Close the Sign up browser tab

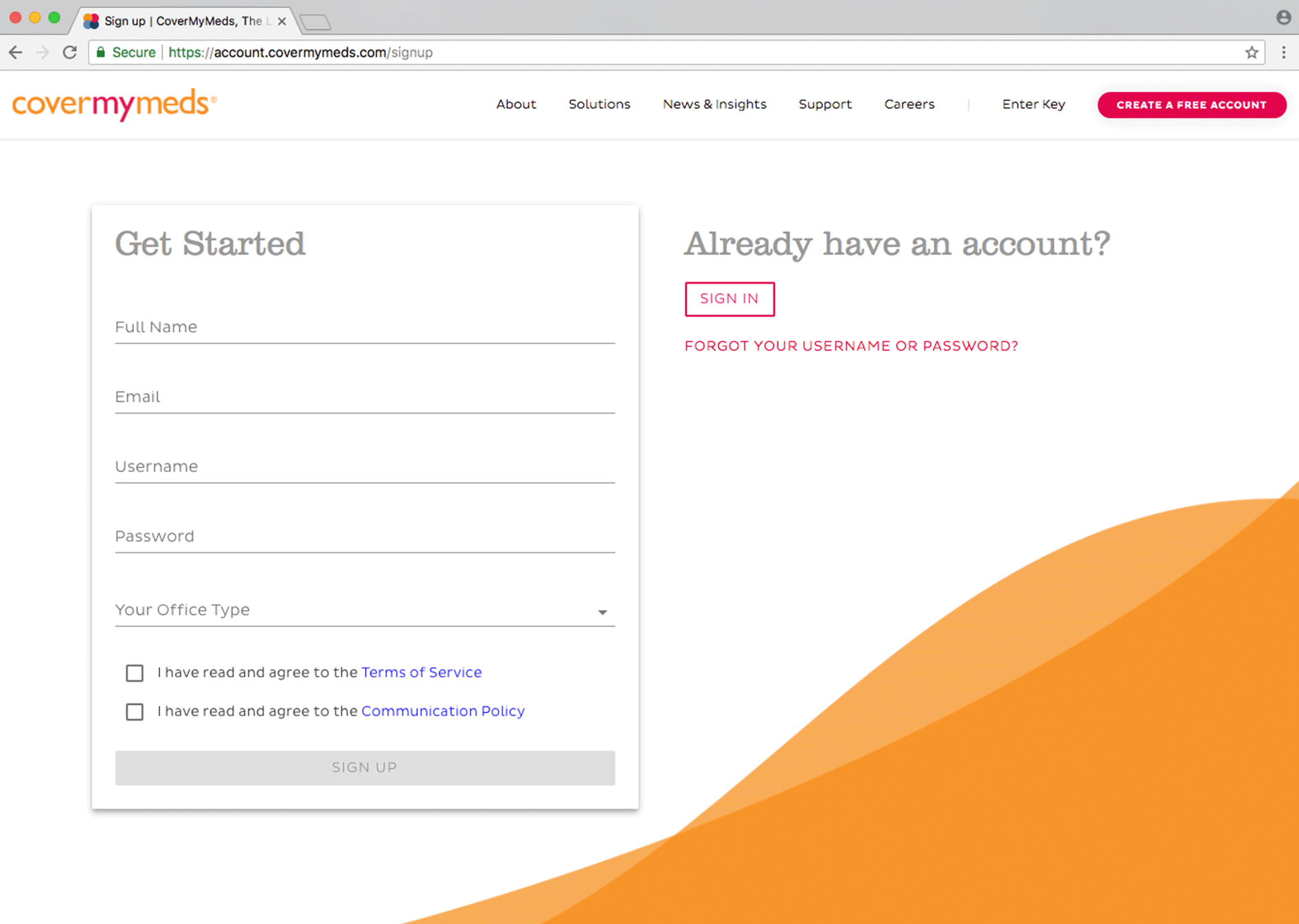click(282, 21)
